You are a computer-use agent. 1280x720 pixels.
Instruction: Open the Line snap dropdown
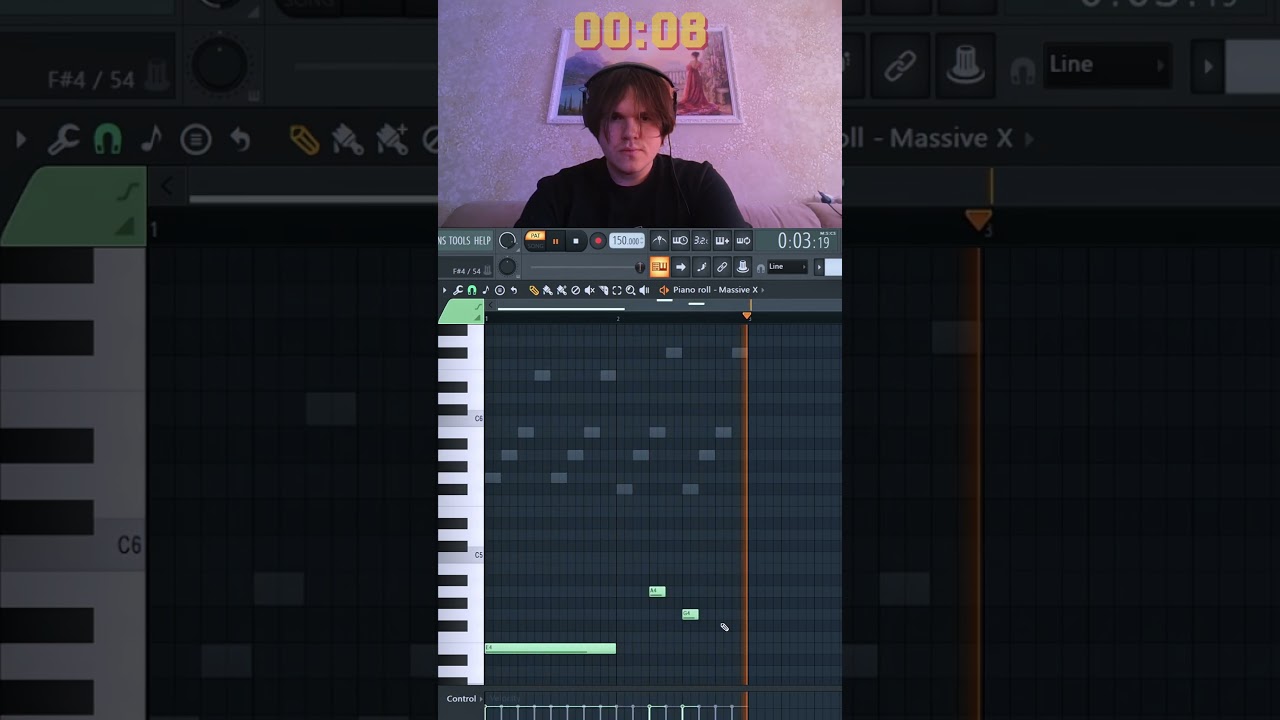(787, 267)
